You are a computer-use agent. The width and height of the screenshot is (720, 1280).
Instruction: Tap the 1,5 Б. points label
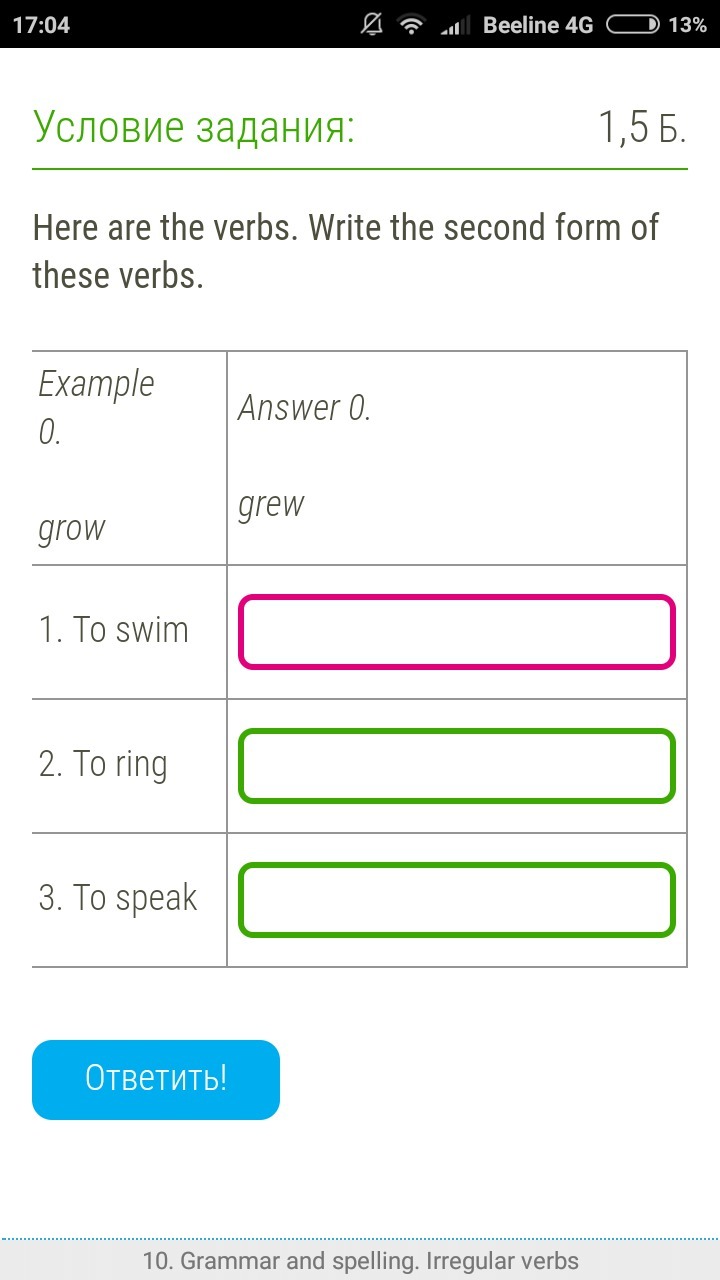click(642, 128)
